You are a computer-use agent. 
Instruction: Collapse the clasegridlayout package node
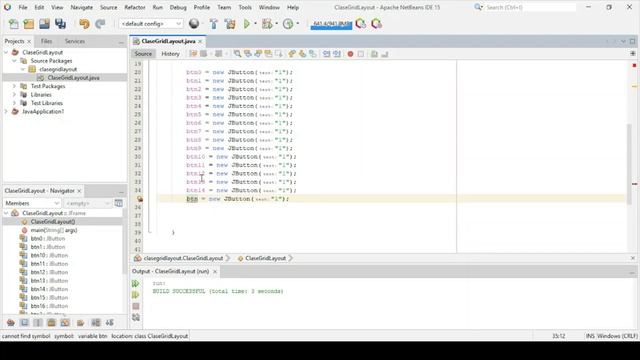coord(23,69)
